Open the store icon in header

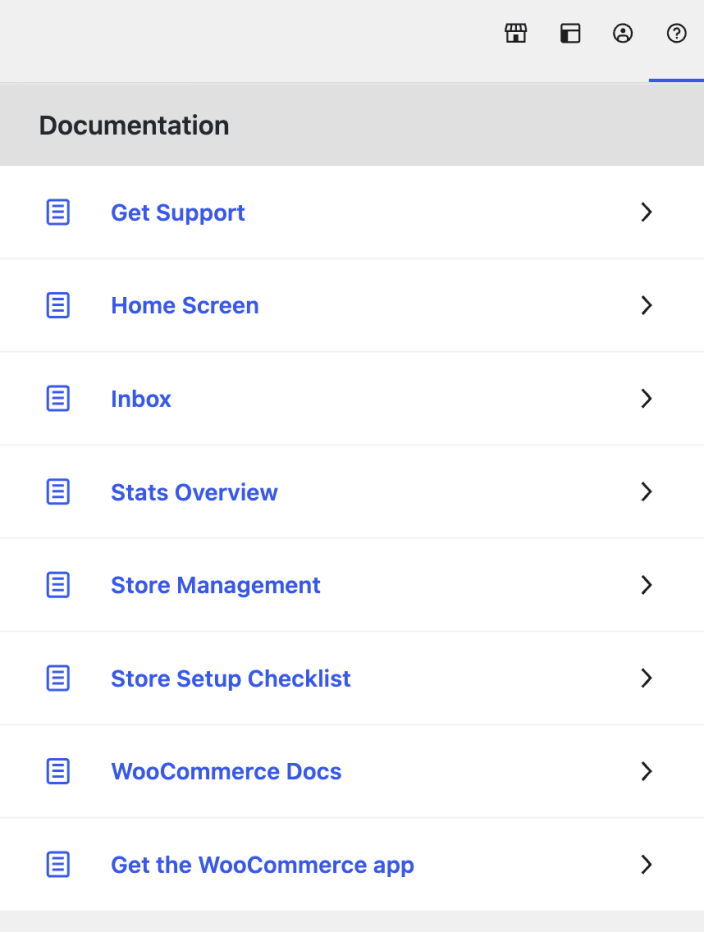[x=516, y=33]
